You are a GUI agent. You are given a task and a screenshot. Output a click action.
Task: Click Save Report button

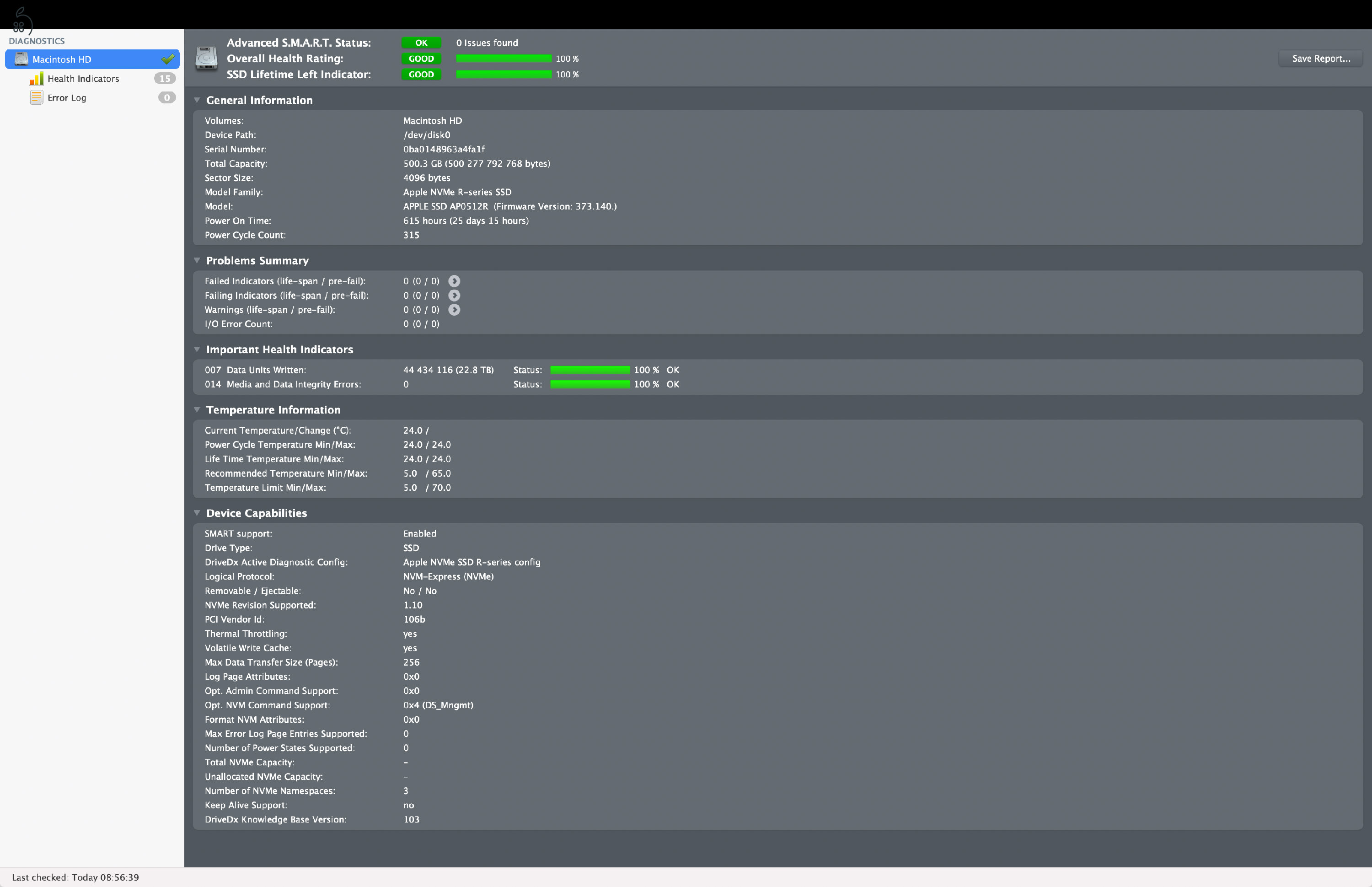[1321, 58]
